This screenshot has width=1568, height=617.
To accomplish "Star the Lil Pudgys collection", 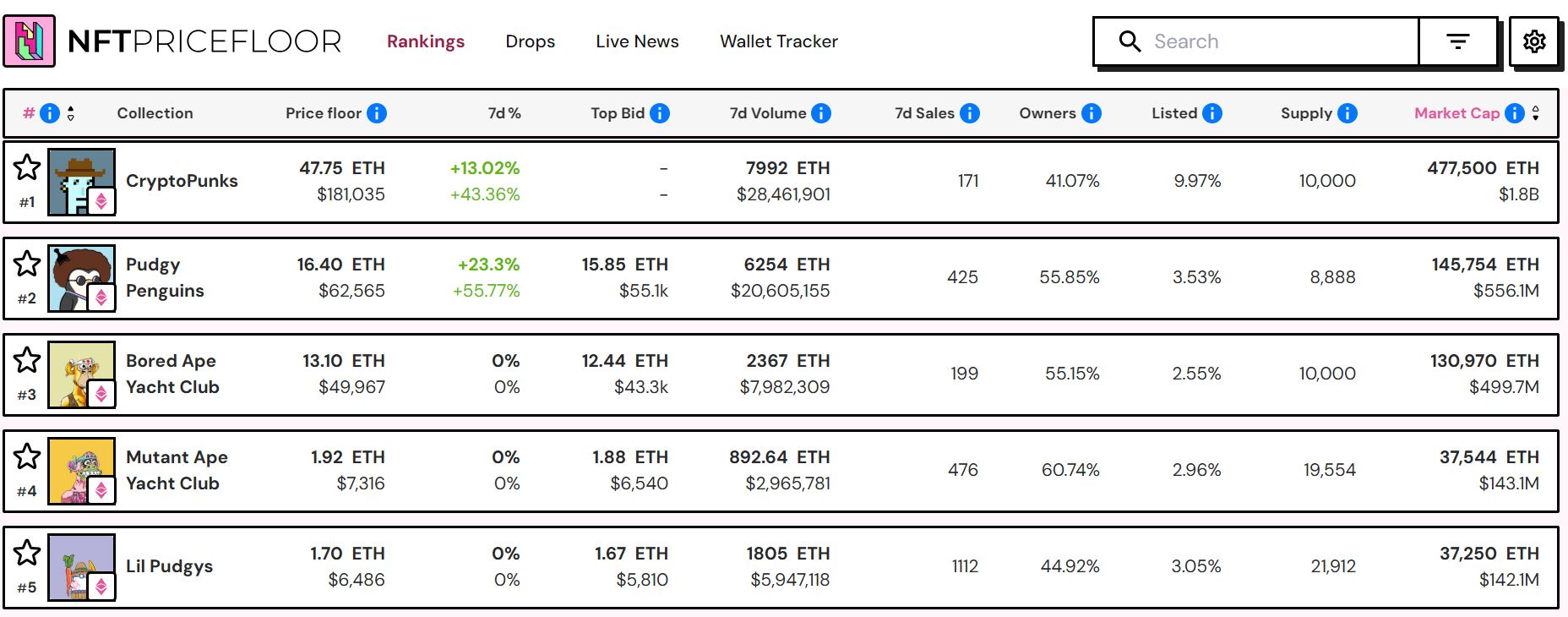I will point(27,553).
